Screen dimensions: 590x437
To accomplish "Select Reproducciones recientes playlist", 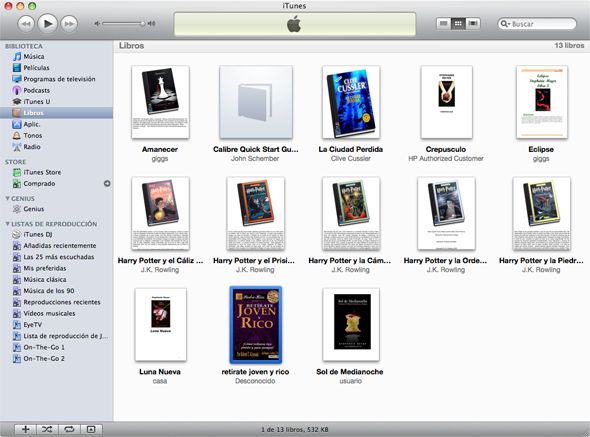I will (x=56, y=302).
